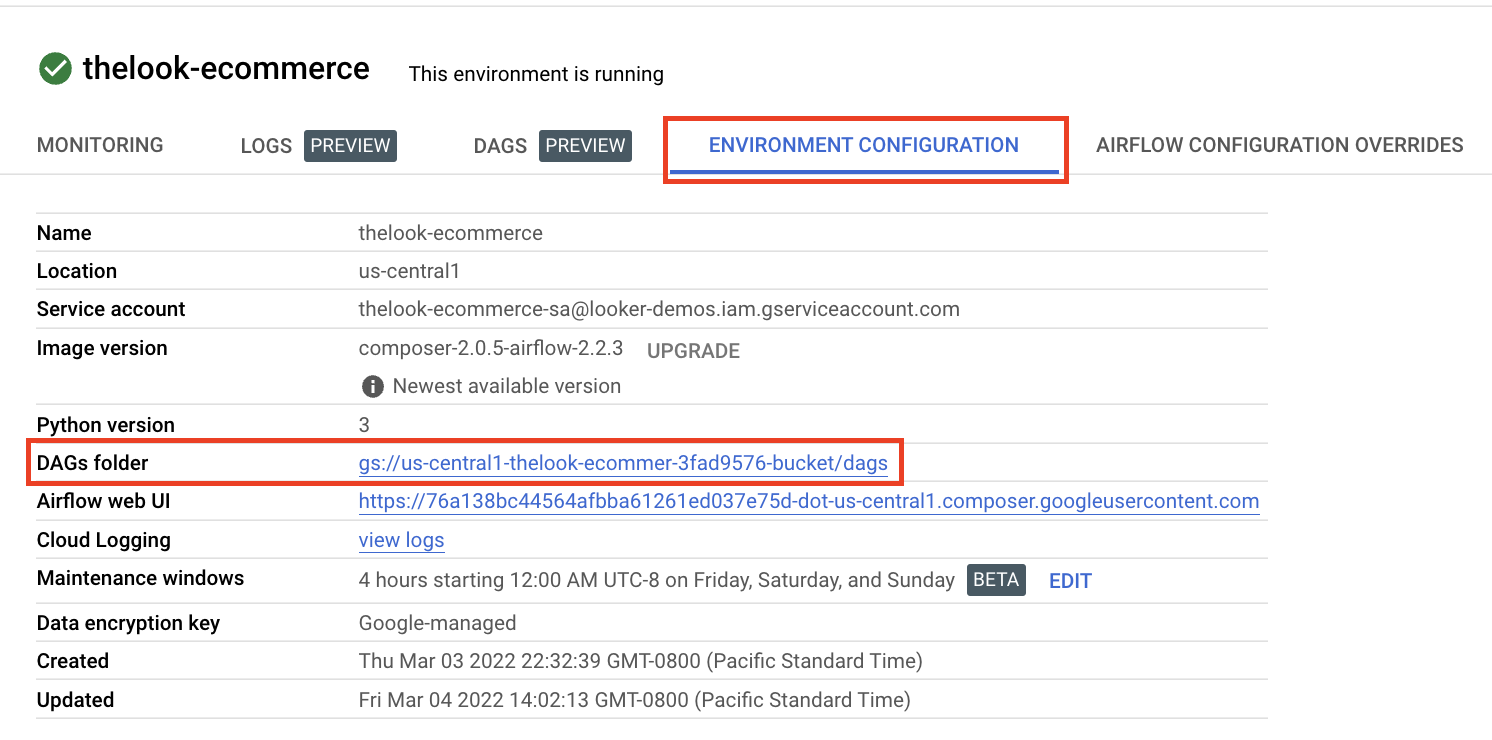Open the Monitoring tab
Viewport: 1492px width, 740px height.
100,145
